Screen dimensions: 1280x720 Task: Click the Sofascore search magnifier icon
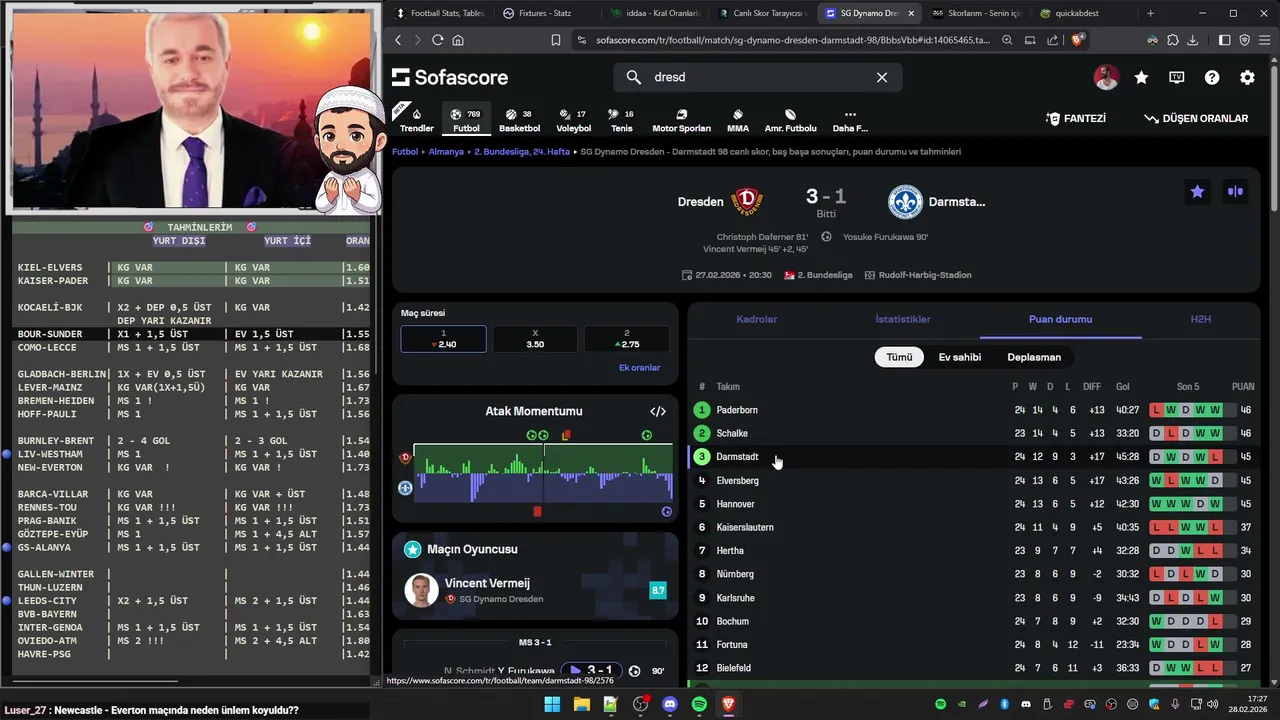[633, 77]
